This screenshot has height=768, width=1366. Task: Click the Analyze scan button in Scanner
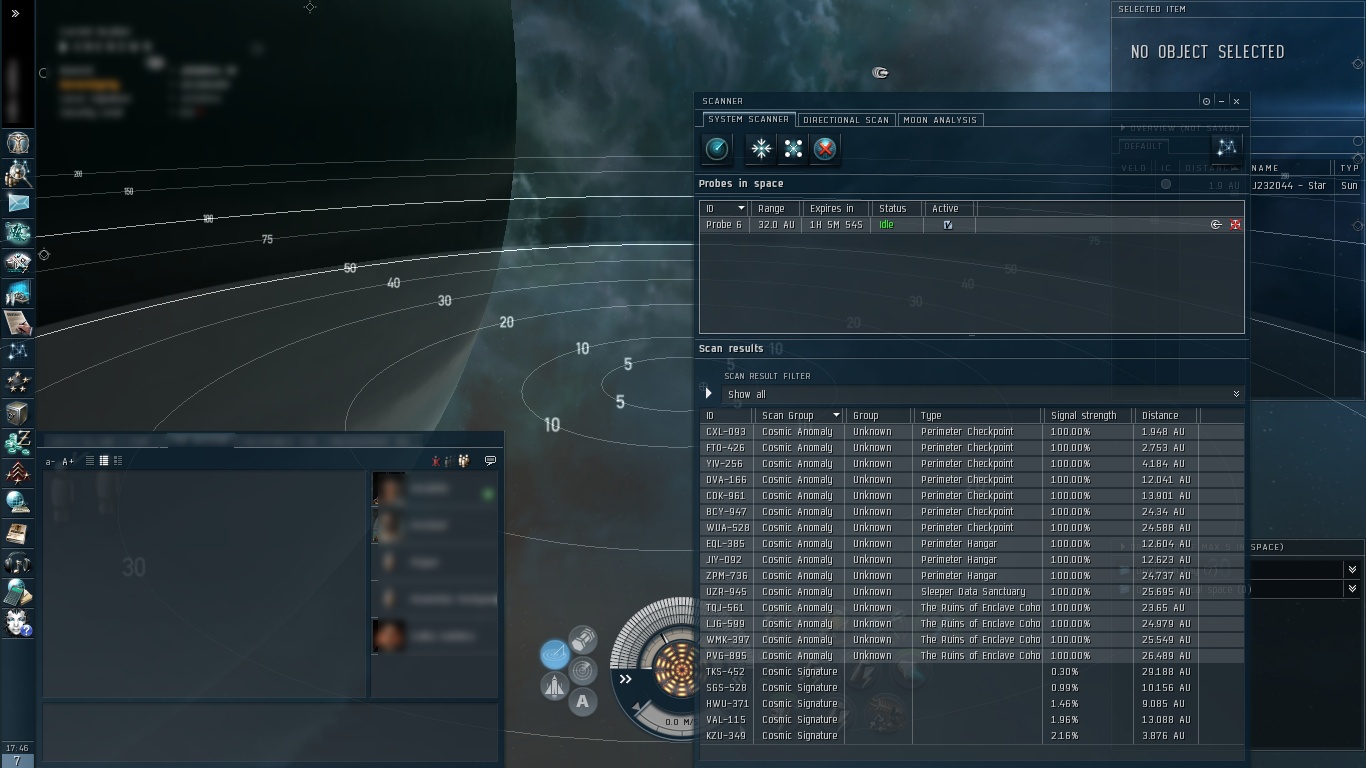point(717,149)
